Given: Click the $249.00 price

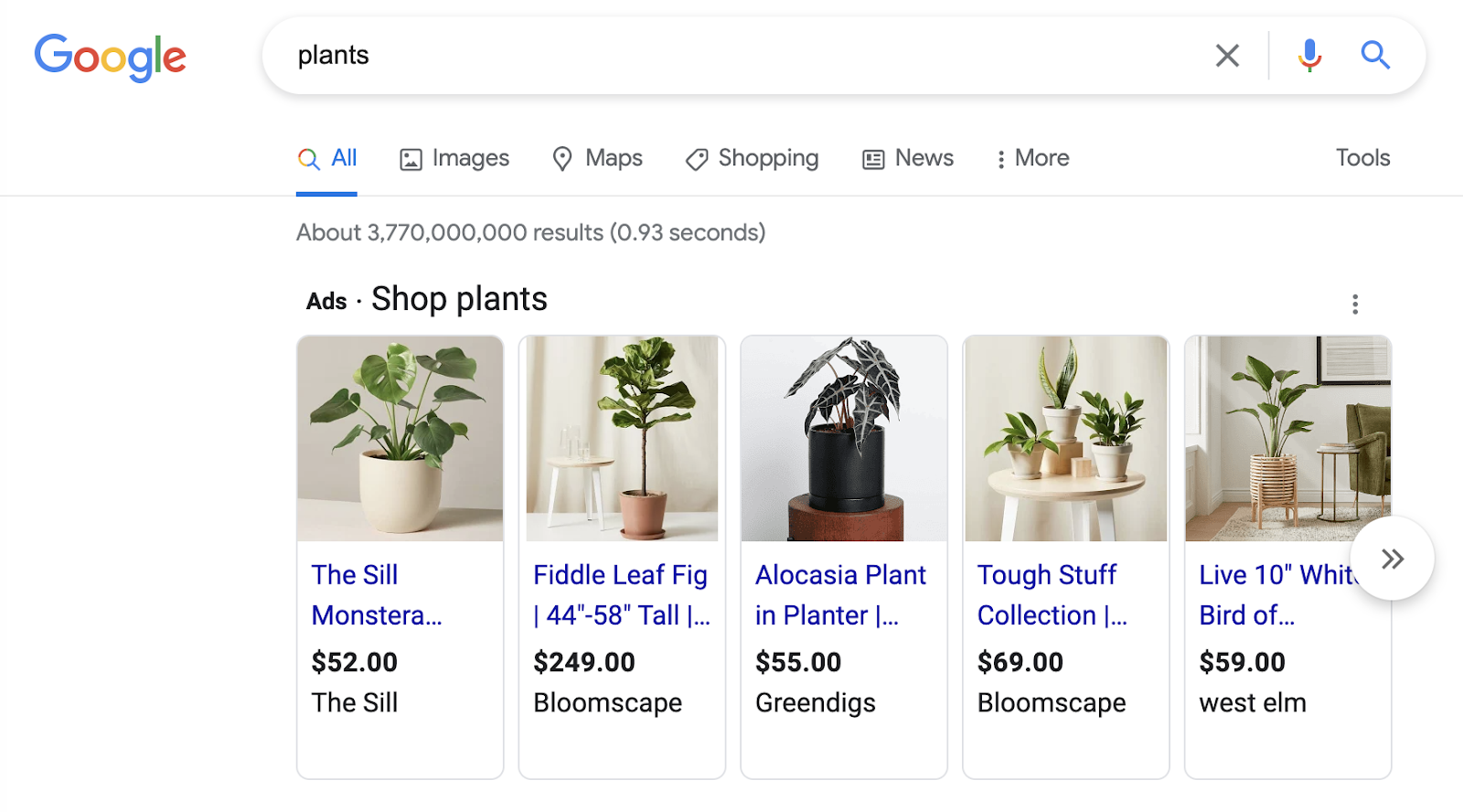Looking at the screenshot, I should coord(584,662).
